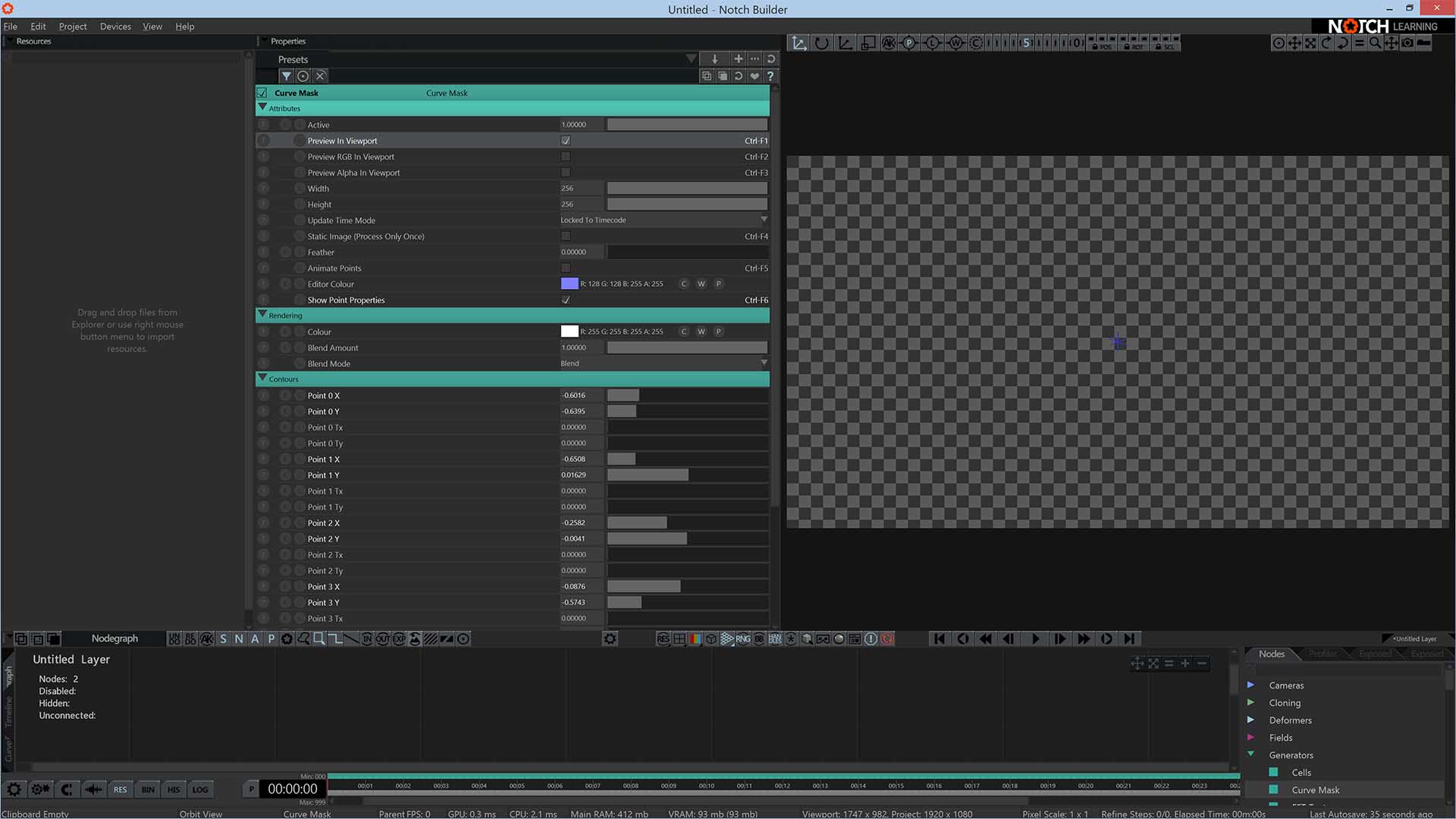1456x819 pixels.
Task: Expand the Fields node category
Action: 1250,737
